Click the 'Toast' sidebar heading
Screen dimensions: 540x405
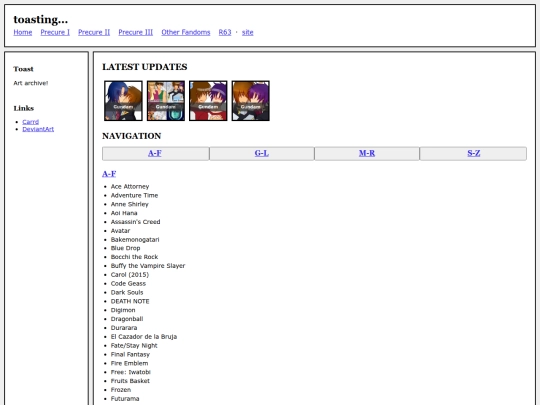pyautogui.click(x=23, y=69)
